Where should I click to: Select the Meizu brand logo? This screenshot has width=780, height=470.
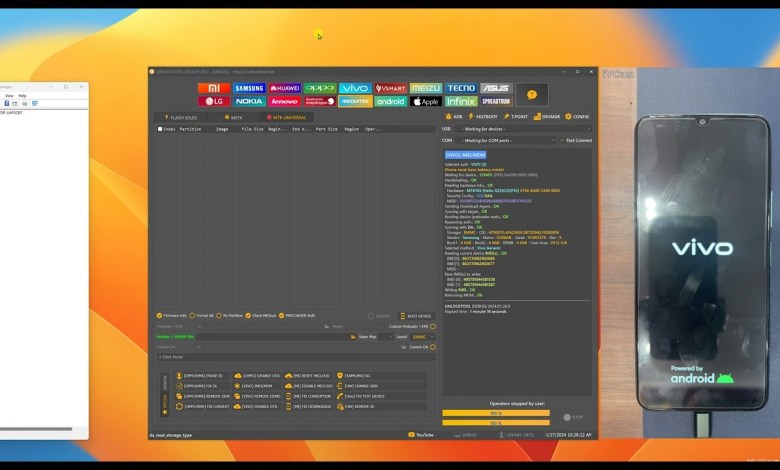click(426, 88)
